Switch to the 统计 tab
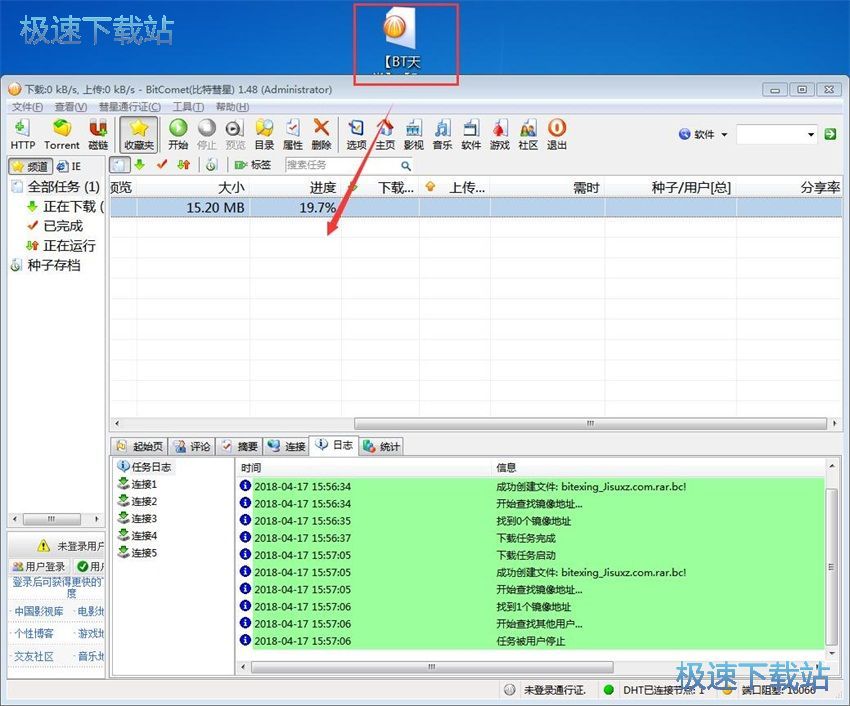Screen dimensions: 850x706 tap(382, 446)
